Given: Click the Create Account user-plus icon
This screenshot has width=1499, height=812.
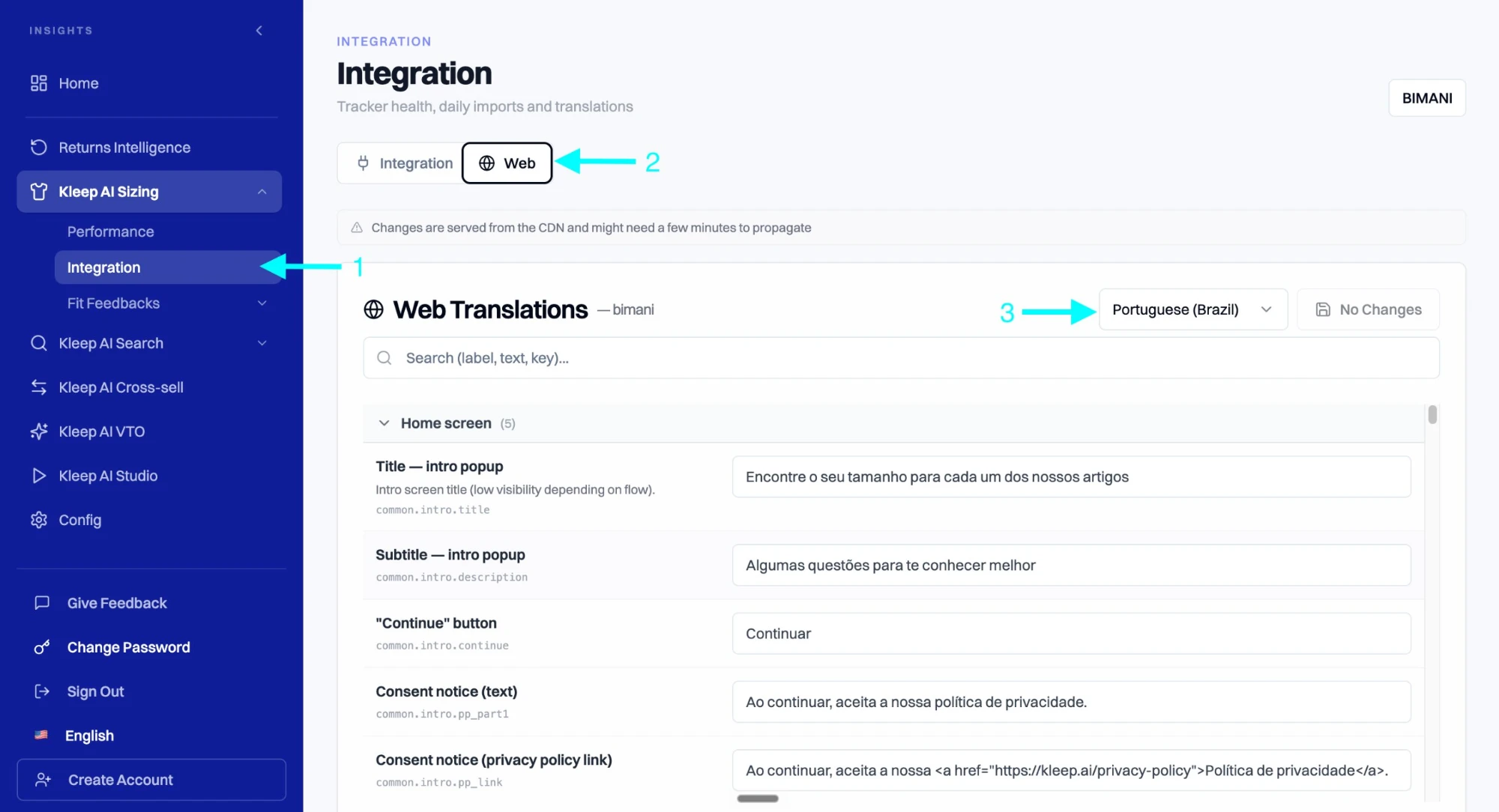Looking at the screenshot, I should [43, 780].
